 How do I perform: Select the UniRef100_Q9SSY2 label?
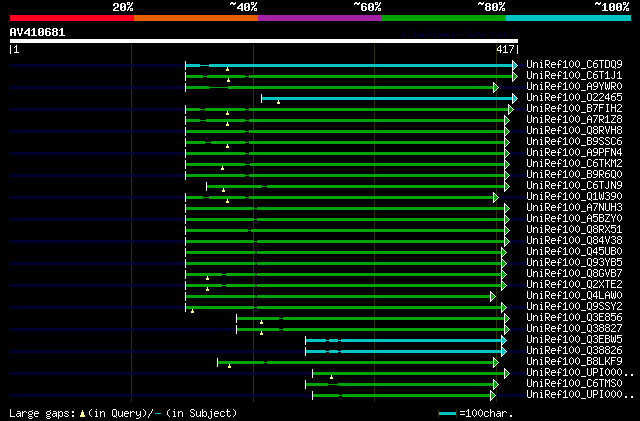pos(574,307)
